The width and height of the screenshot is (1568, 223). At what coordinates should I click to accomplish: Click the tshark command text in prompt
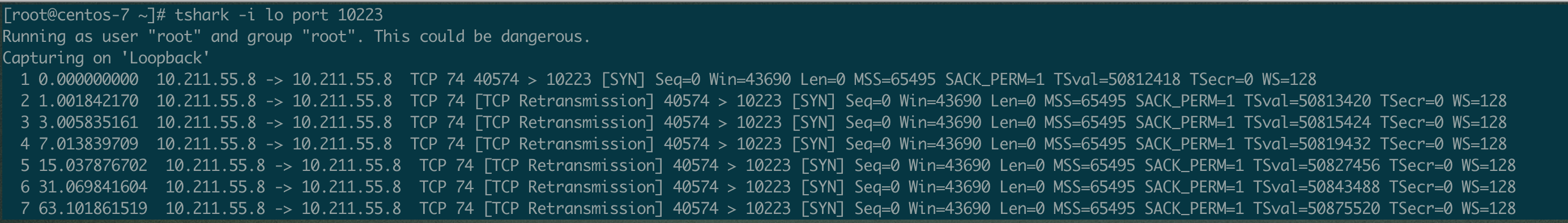pyautogui.click(x=279, y=15)
